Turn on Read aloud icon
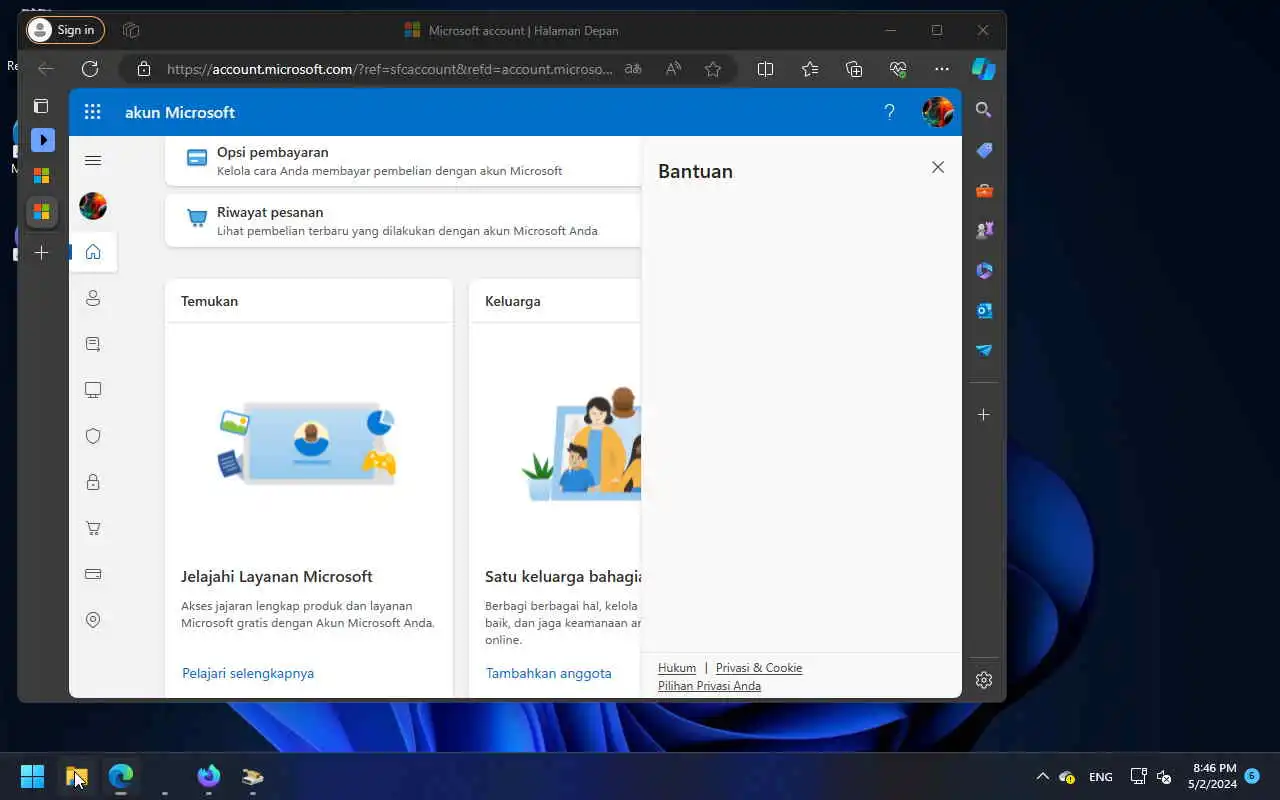Screen dimensions: 1280x800 coord(673,69)
